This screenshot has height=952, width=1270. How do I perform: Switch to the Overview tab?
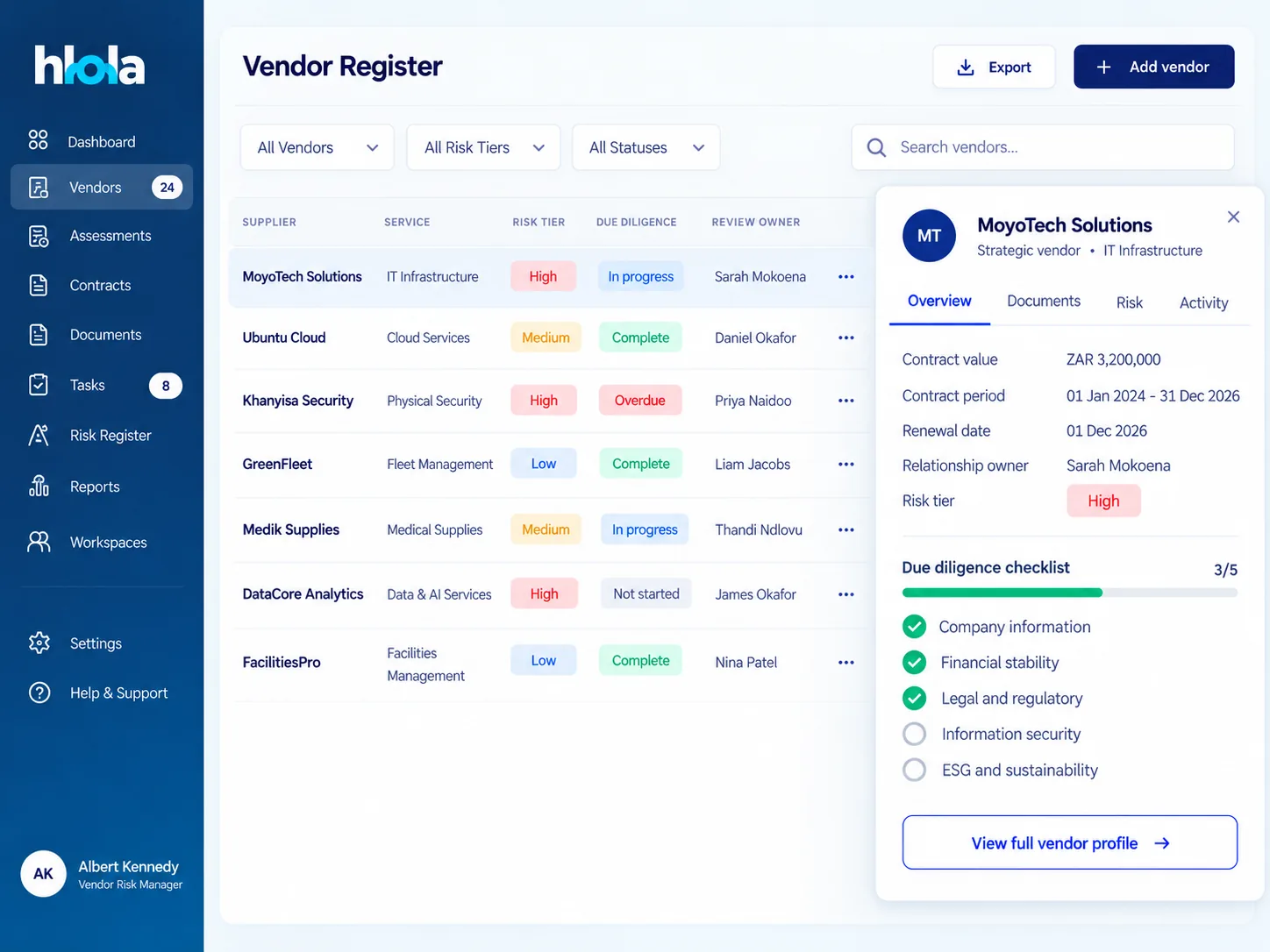pos(939,302)
